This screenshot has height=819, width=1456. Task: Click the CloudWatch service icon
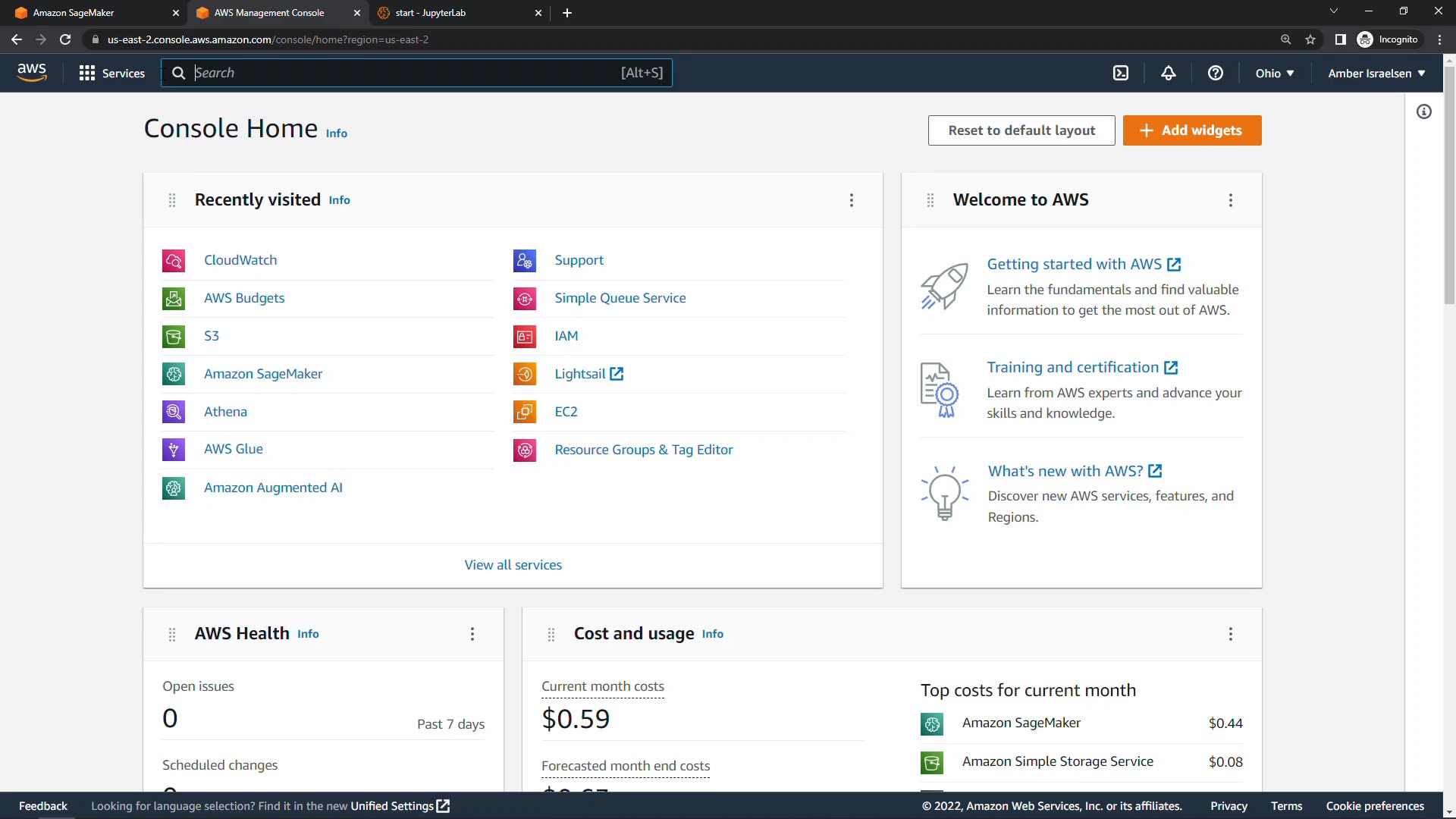174,260
